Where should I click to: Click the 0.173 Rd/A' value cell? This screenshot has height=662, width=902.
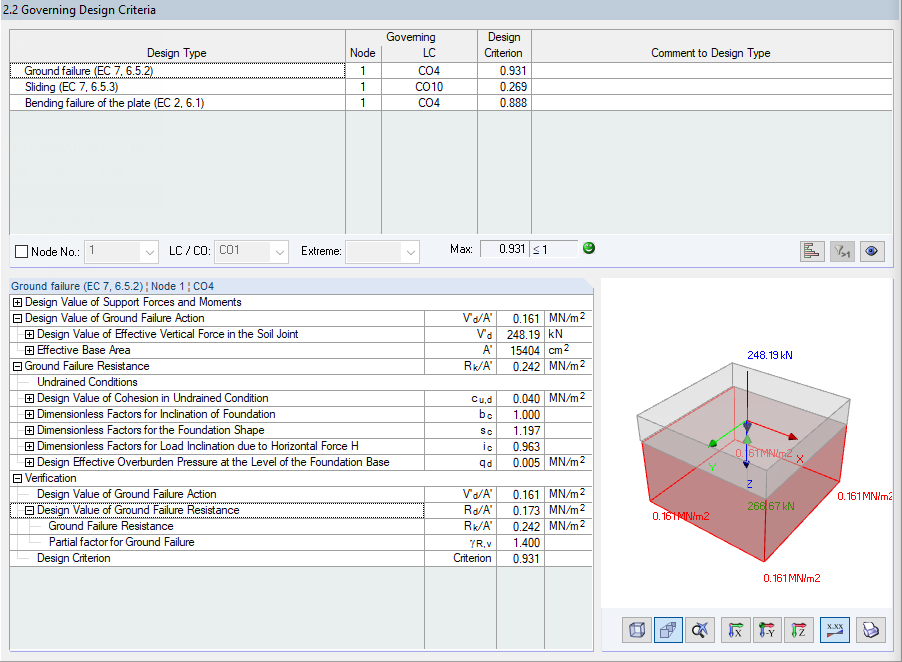point(520,511)
